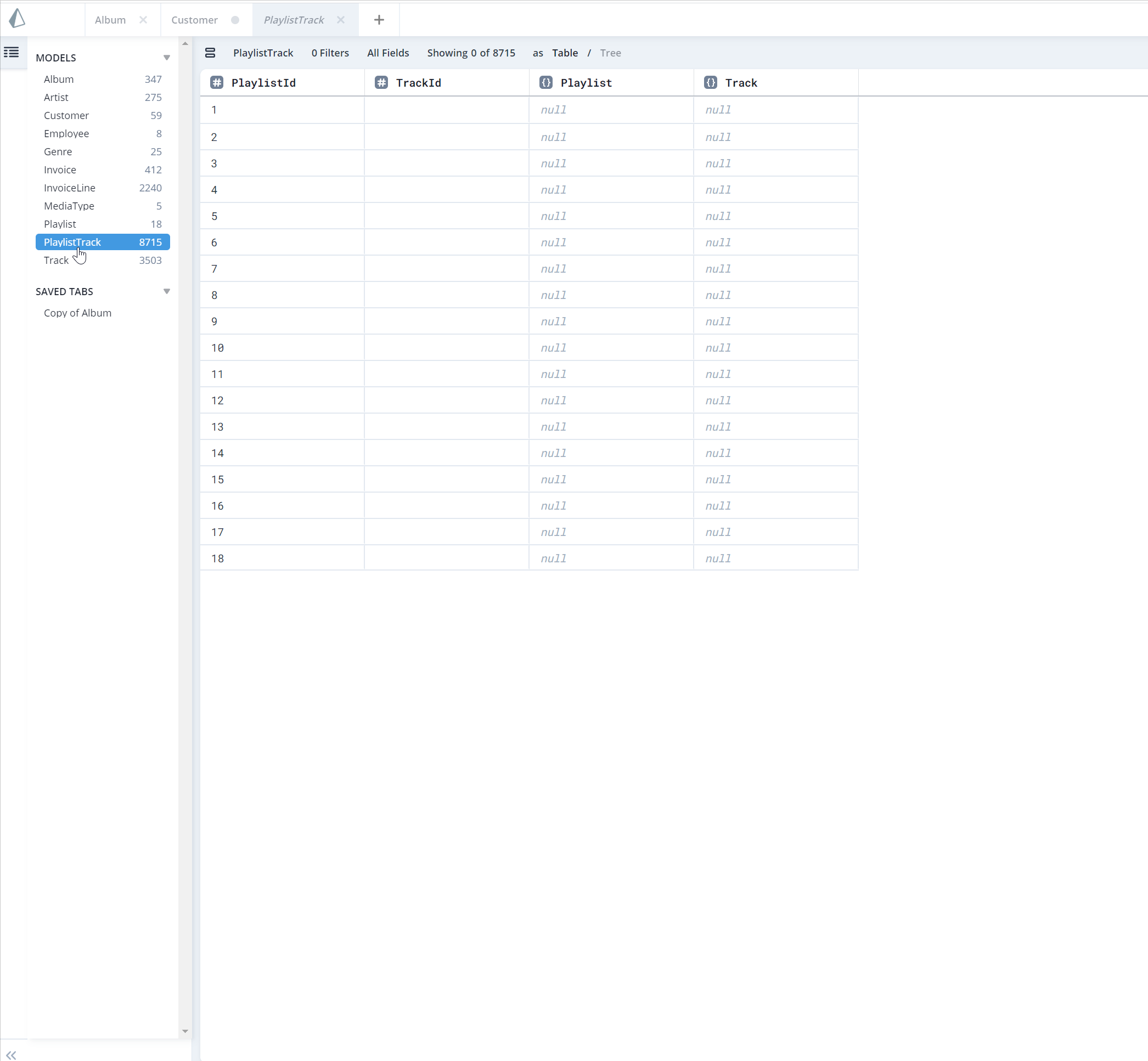Keep Table view selected
The width and height of the screenshot is (1148, 1061).
click(565, 53)
